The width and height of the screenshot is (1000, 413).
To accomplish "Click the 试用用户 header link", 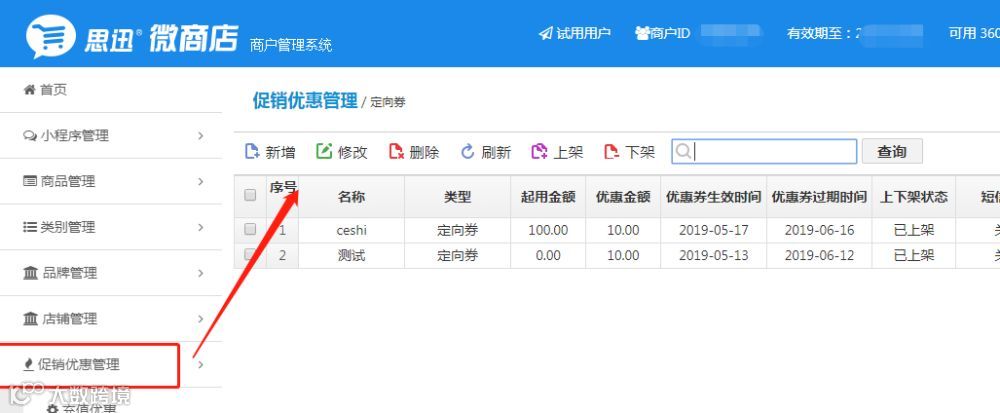I will (x=584, y=33).
